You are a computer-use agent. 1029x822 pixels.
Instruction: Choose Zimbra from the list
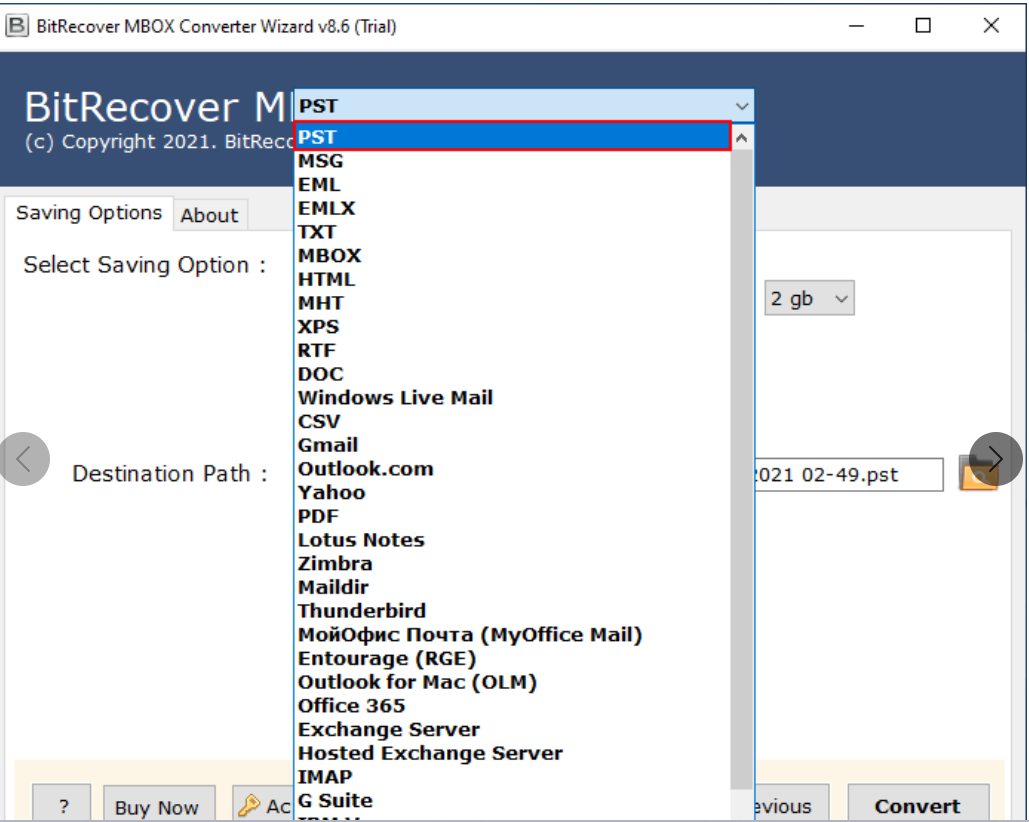[x=513, y=564]
